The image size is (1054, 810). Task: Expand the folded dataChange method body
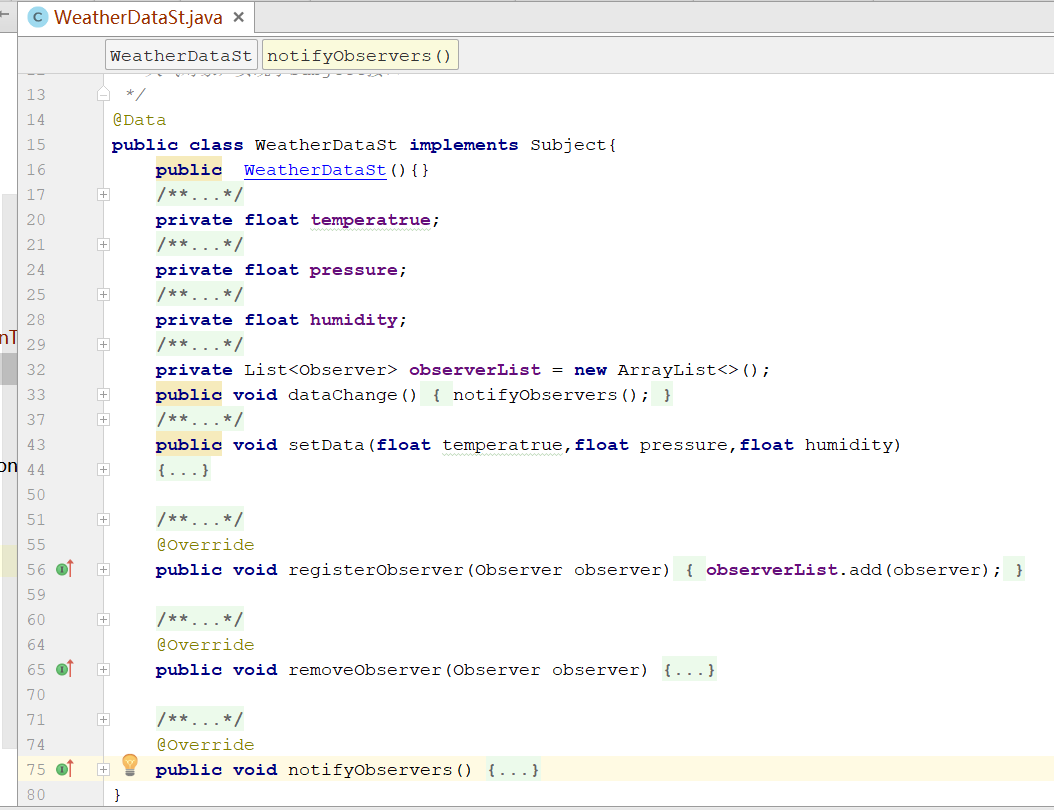pos(103,395)
